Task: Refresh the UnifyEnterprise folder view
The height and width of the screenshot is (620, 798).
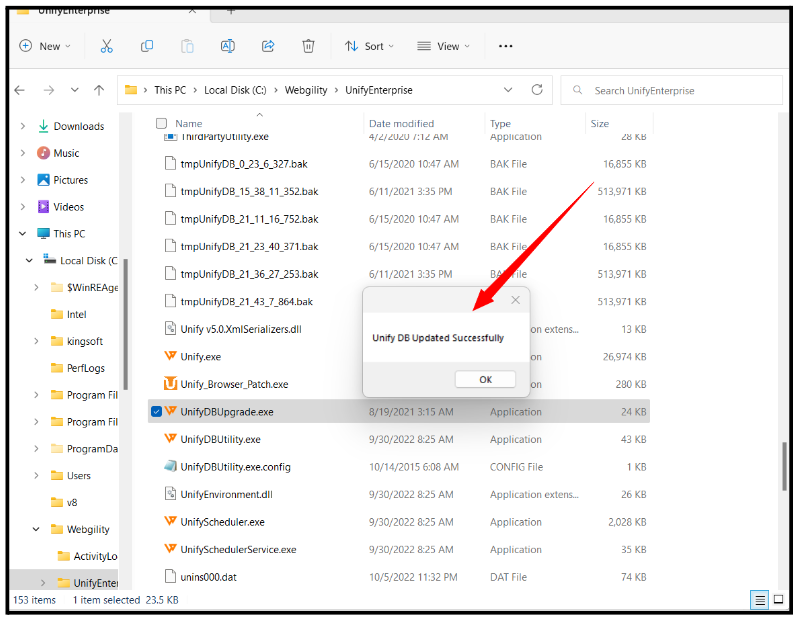Action: (537, 90)
